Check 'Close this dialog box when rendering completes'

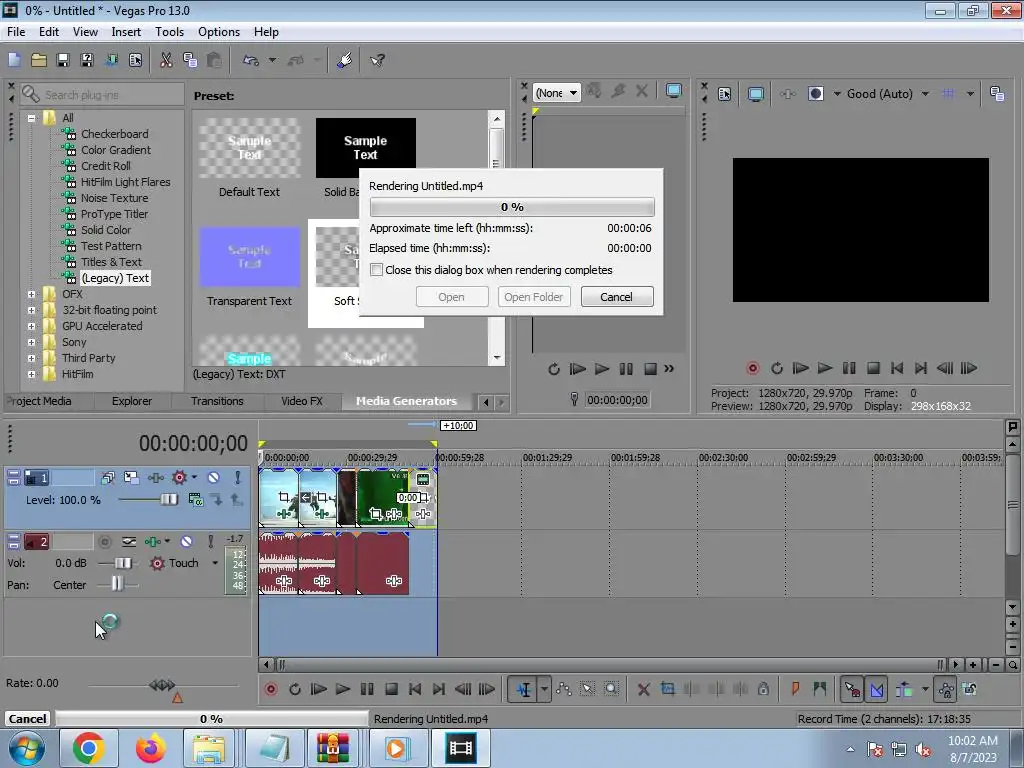point(376,270)
